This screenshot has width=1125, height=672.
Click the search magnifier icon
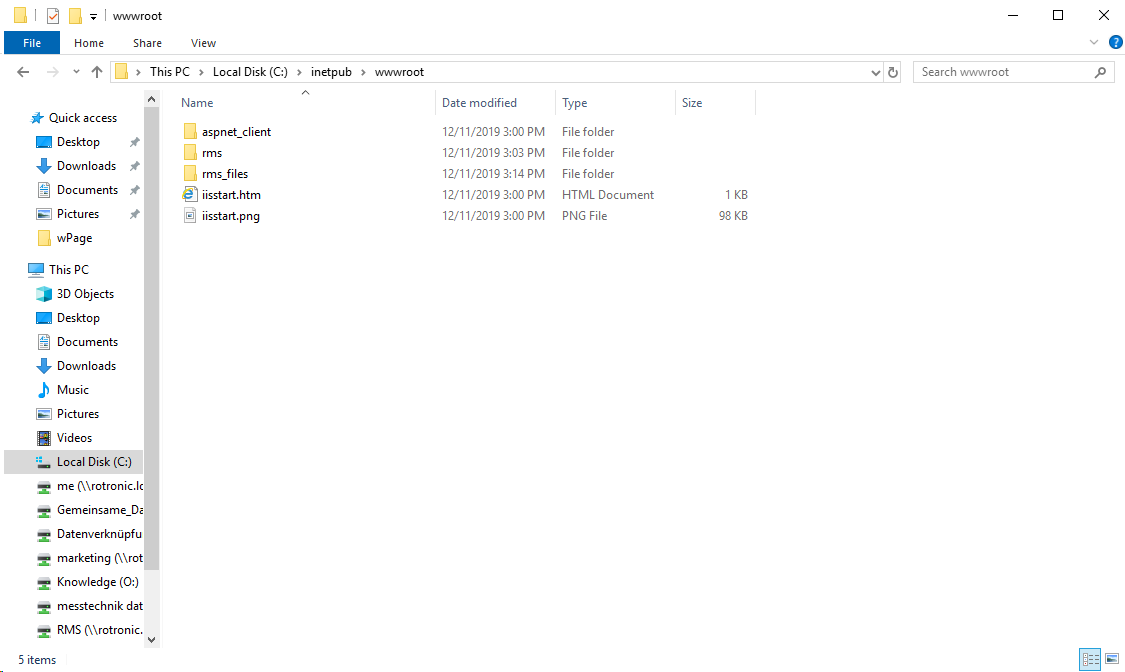[x=1100, y=72]
